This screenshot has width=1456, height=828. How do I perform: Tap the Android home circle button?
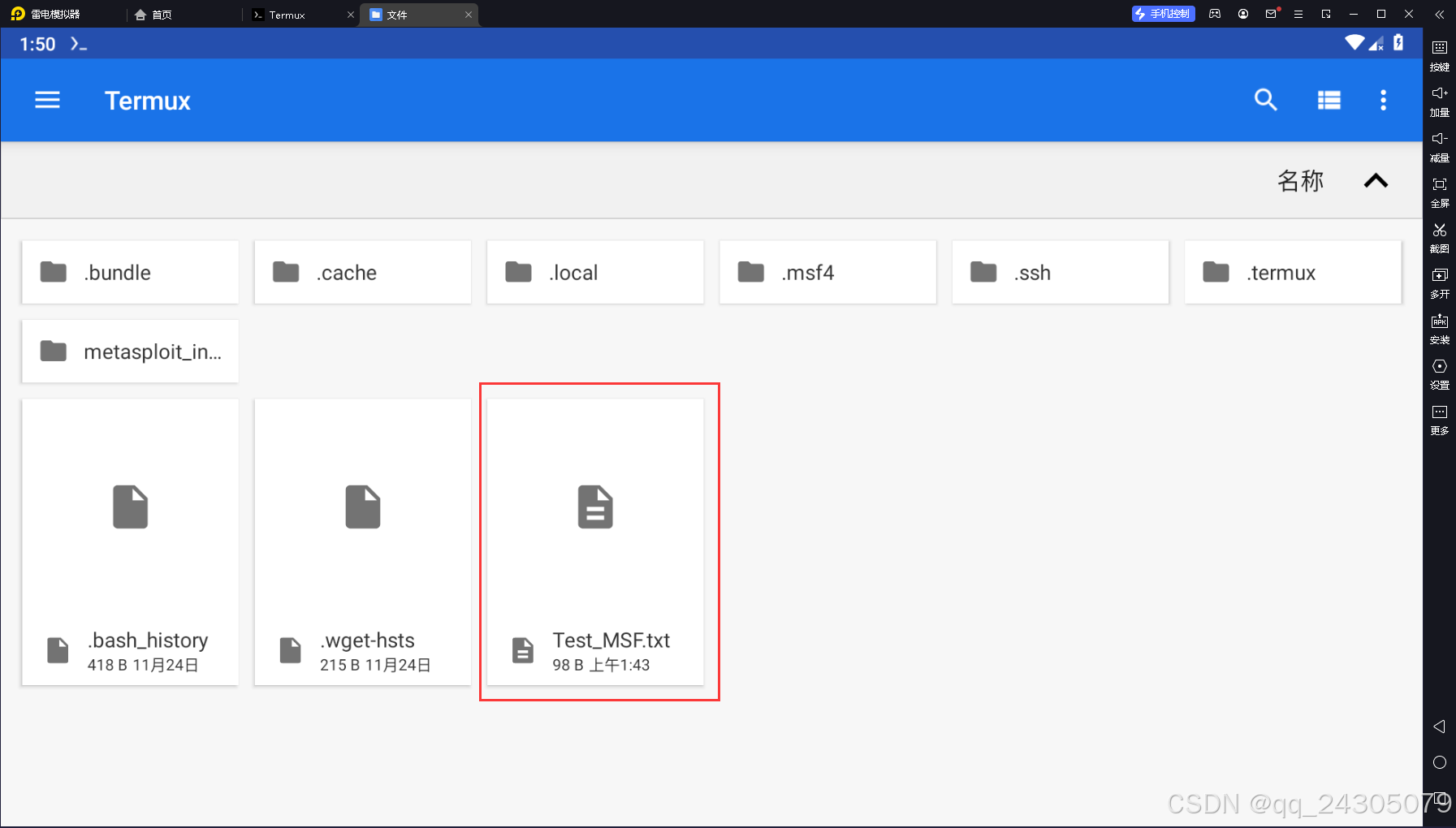click(x=1439, y=762)
